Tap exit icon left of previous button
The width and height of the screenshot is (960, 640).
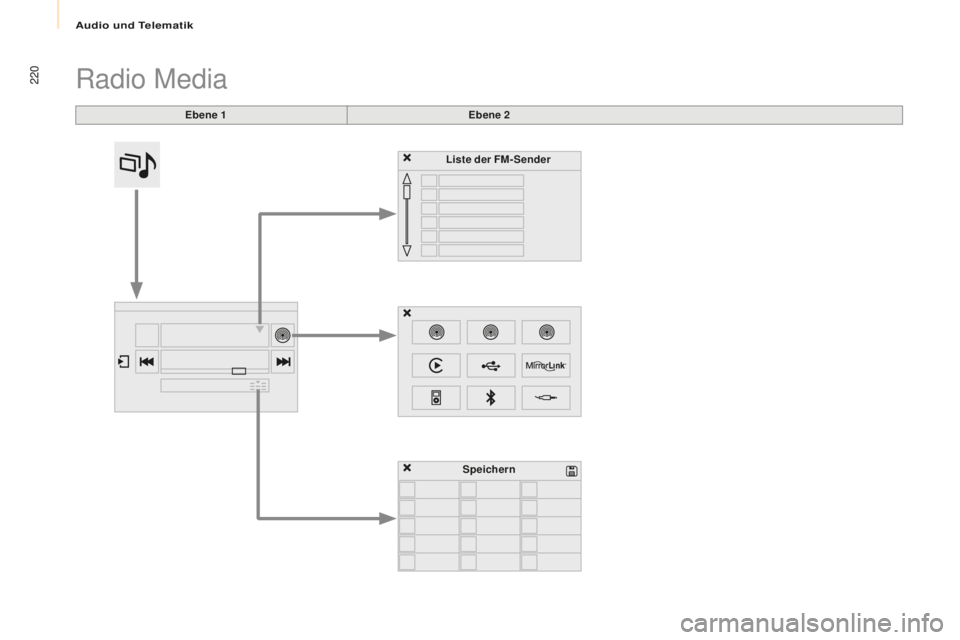tap(124, 362)
